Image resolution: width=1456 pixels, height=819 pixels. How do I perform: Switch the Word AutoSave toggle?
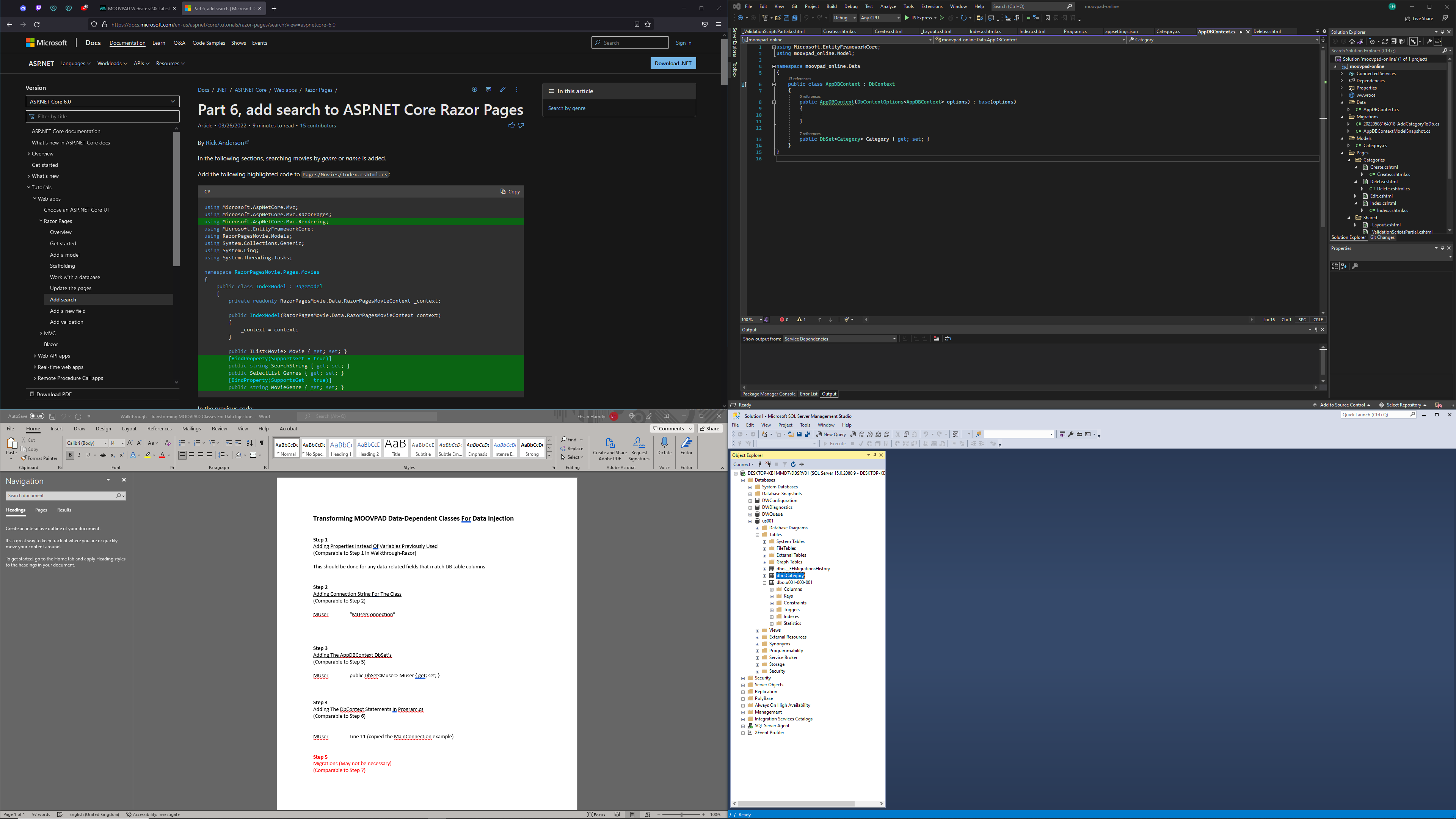click(37, 416)
